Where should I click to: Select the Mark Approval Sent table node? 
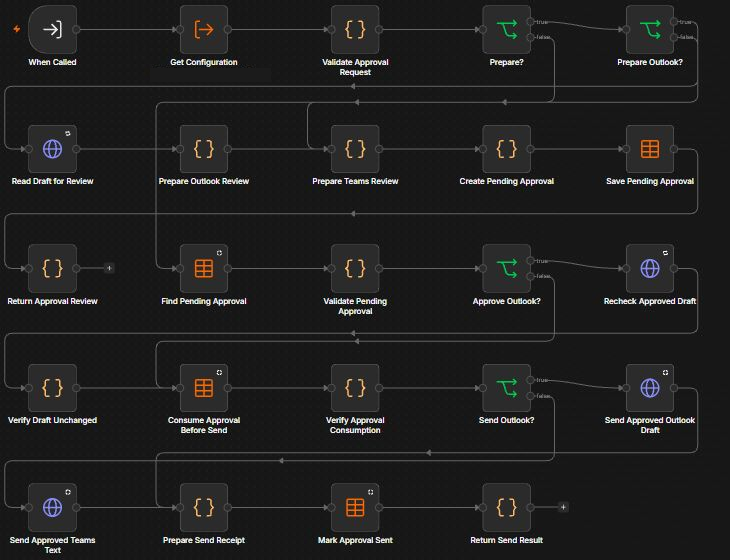pyautogui.click(x=355, y=507)
